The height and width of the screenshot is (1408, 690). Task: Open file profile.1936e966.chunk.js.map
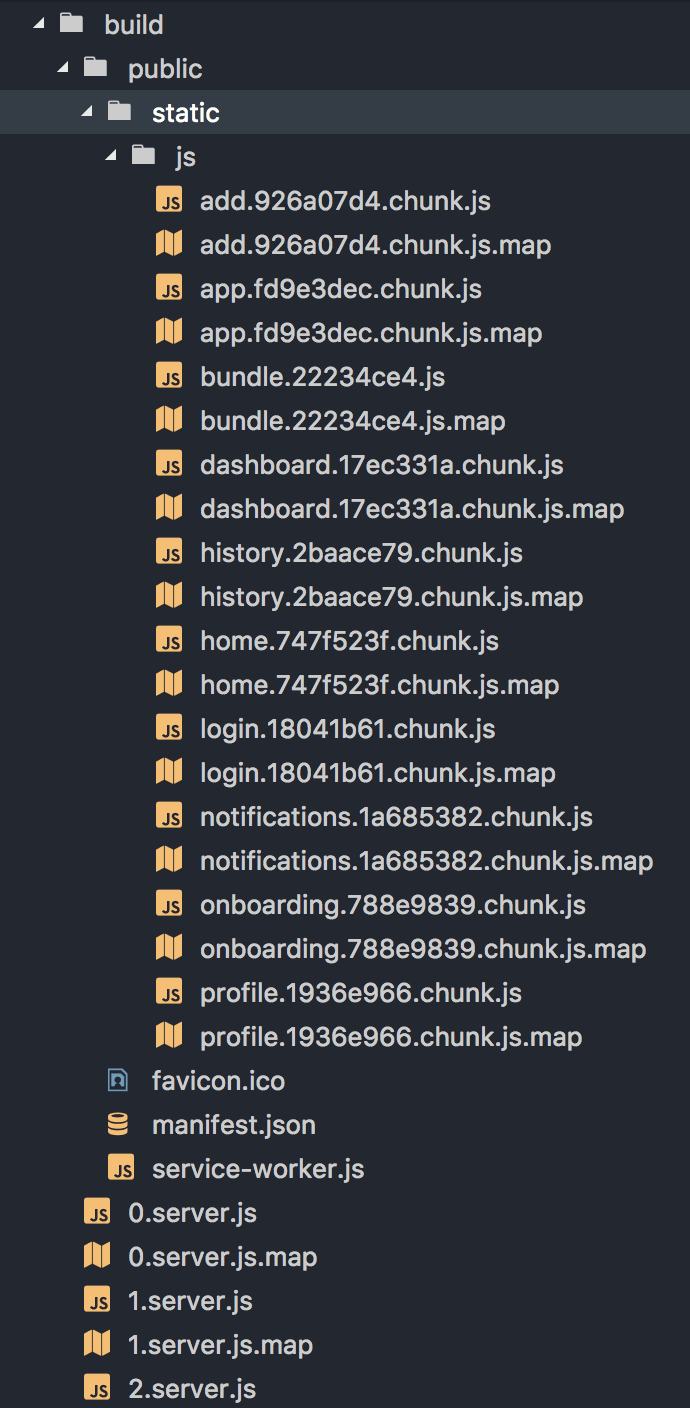tap(391, 1037)
